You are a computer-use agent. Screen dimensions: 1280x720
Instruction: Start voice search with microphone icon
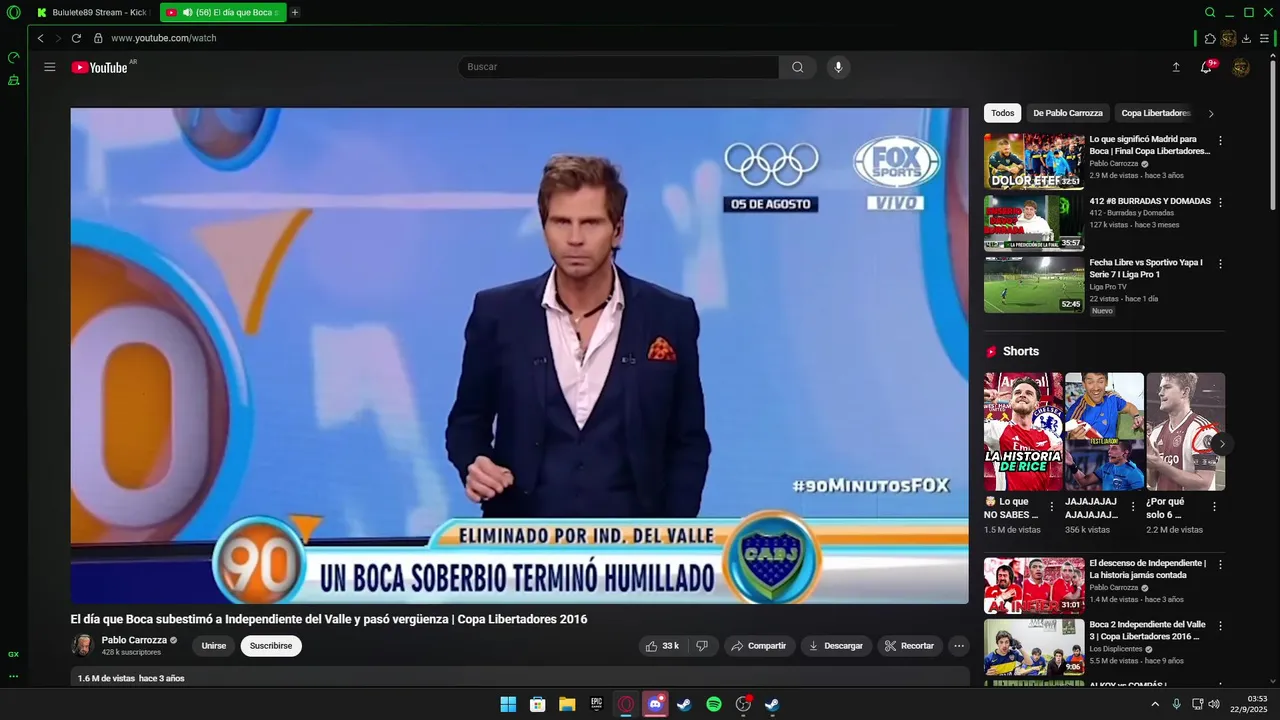tap(838, 67)
